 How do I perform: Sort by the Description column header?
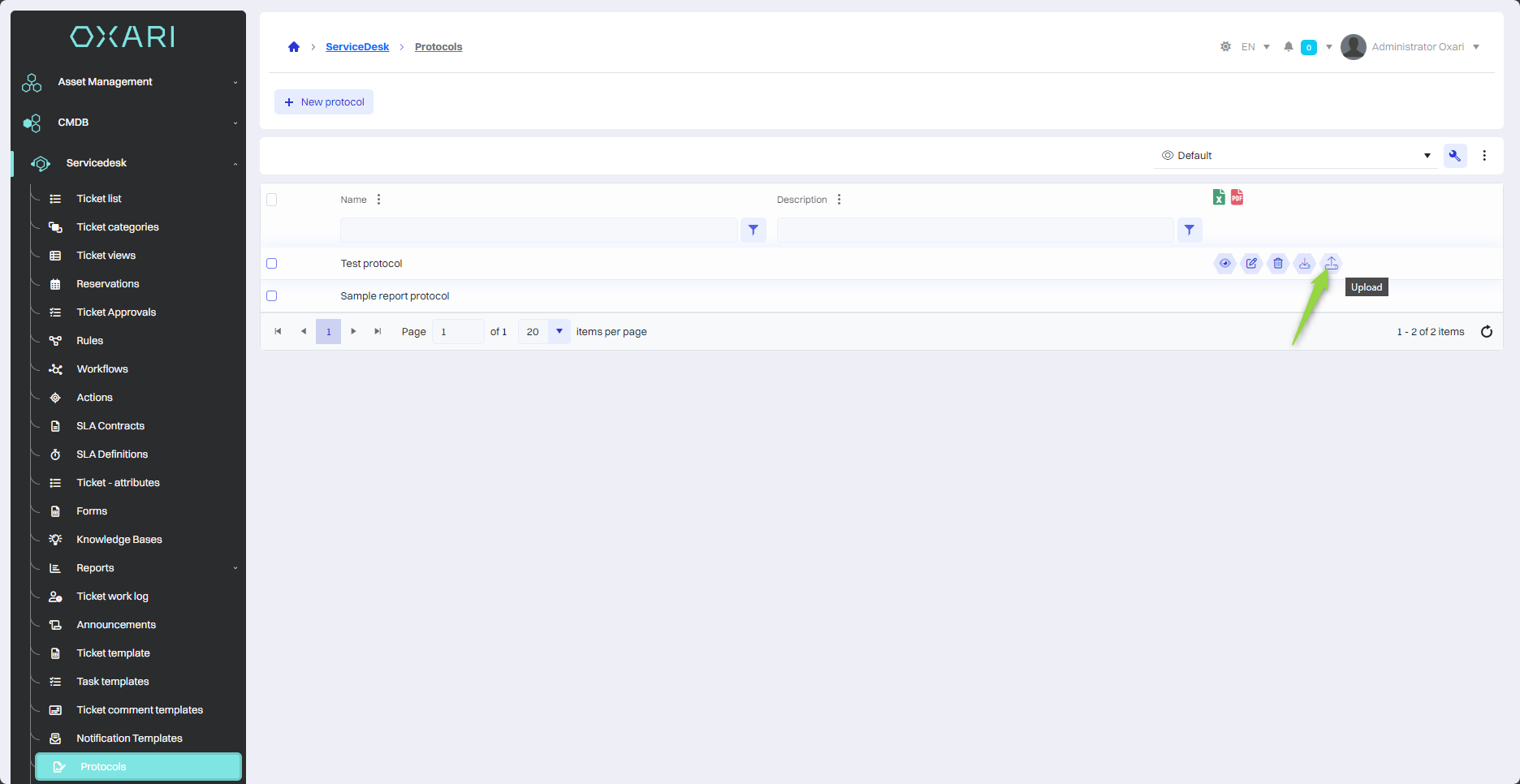tap(801, 200)
